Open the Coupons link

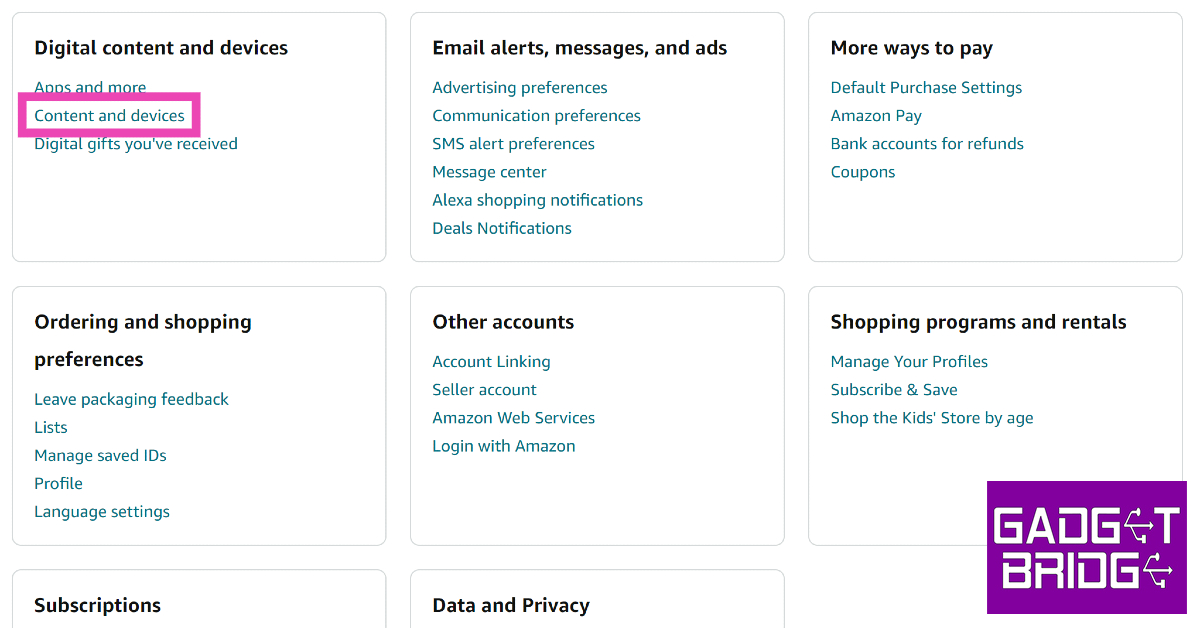tap(863, 172)
